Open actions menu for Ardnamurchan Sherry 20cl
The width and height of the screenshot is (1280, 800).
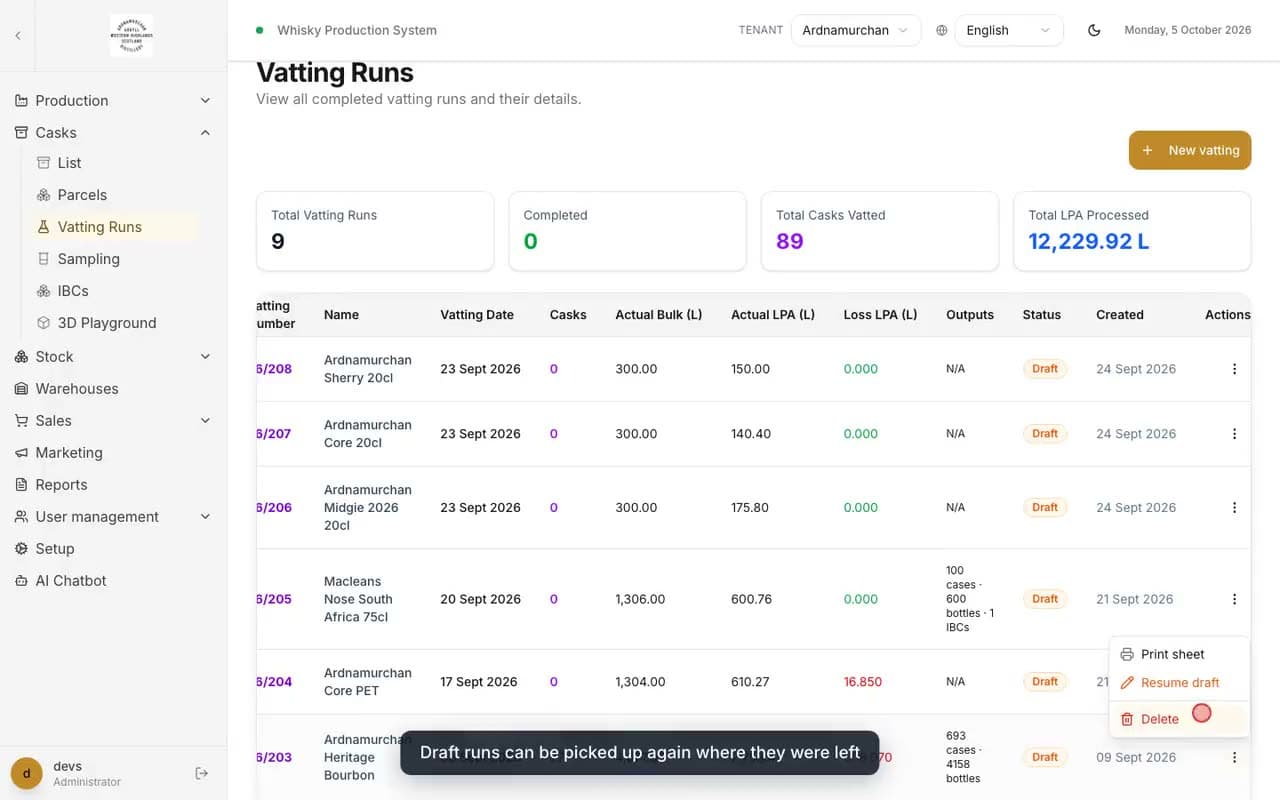pos(1234,369)
